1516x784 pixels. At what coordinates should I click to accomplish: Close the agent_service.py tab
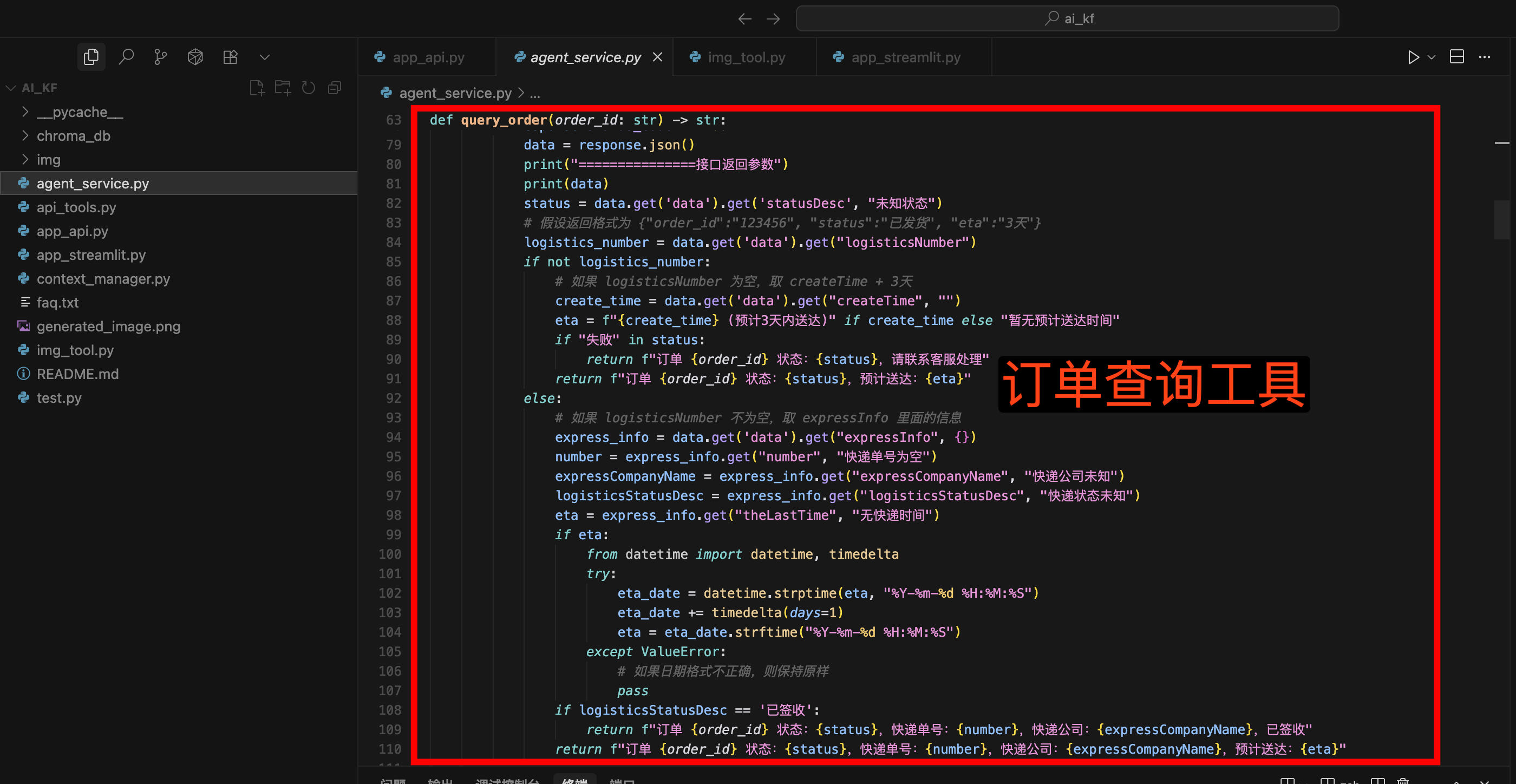point(657,56)
